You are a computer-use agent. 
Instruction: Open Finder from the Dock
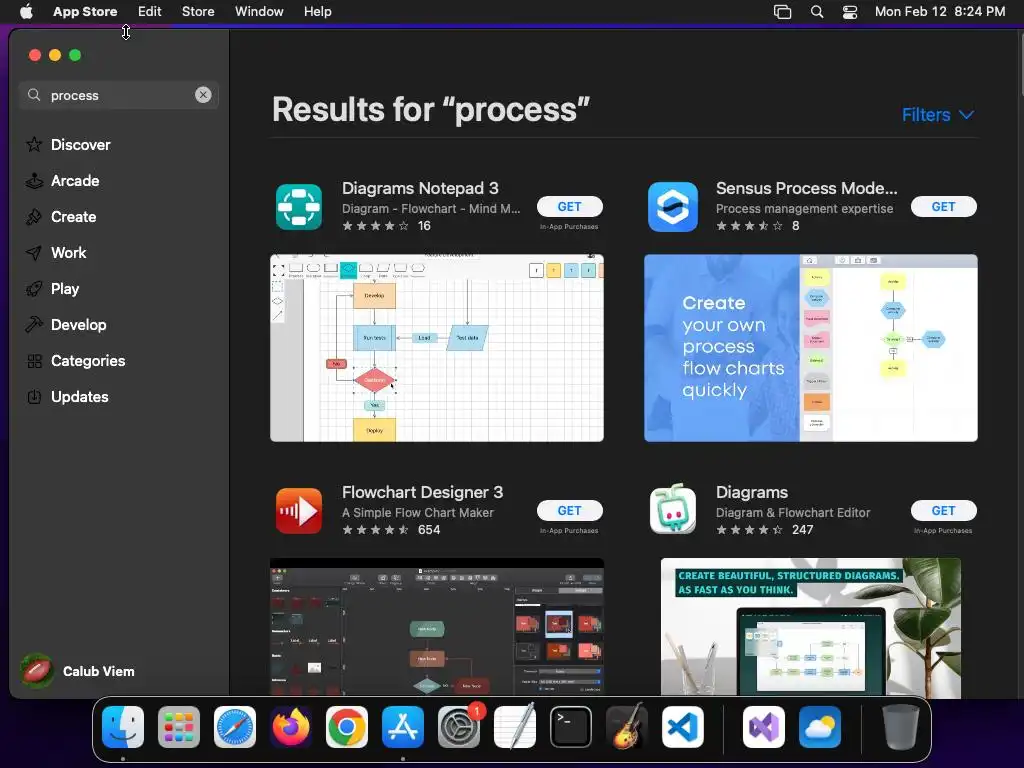(x=123, y=727)
